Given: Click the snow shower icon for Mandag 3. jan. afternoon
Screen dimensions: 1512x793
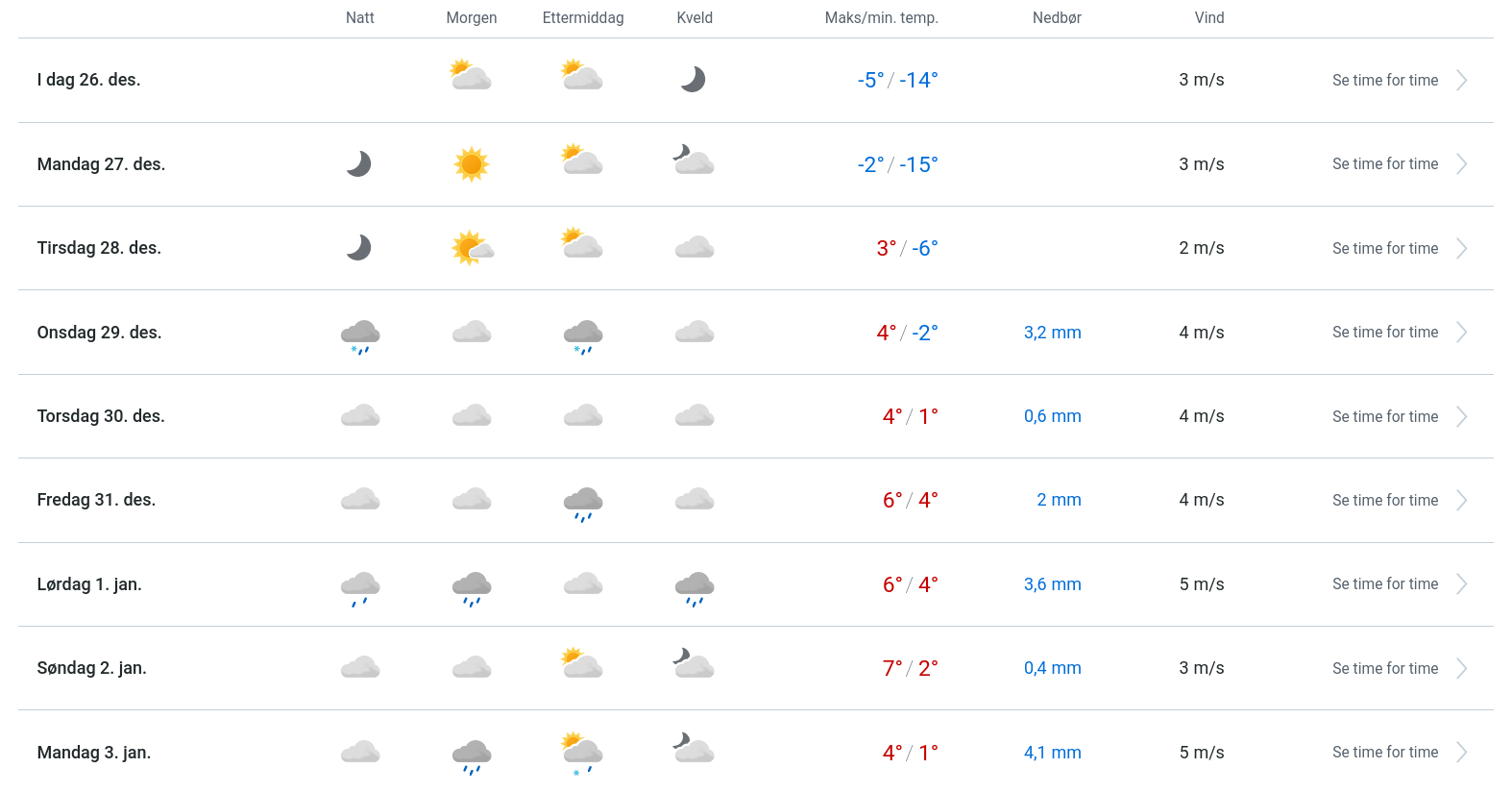Looking at the screenshot, I should (582, 753).
